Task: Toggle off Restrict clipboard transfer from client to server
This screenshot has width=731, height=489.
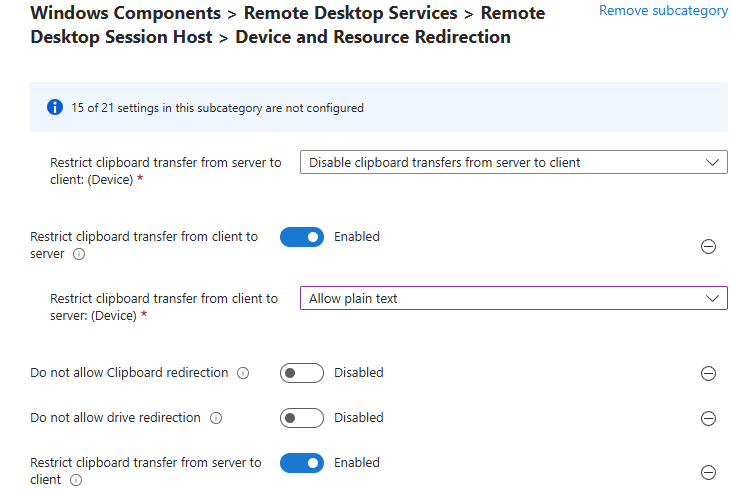Action: point(302,237)
